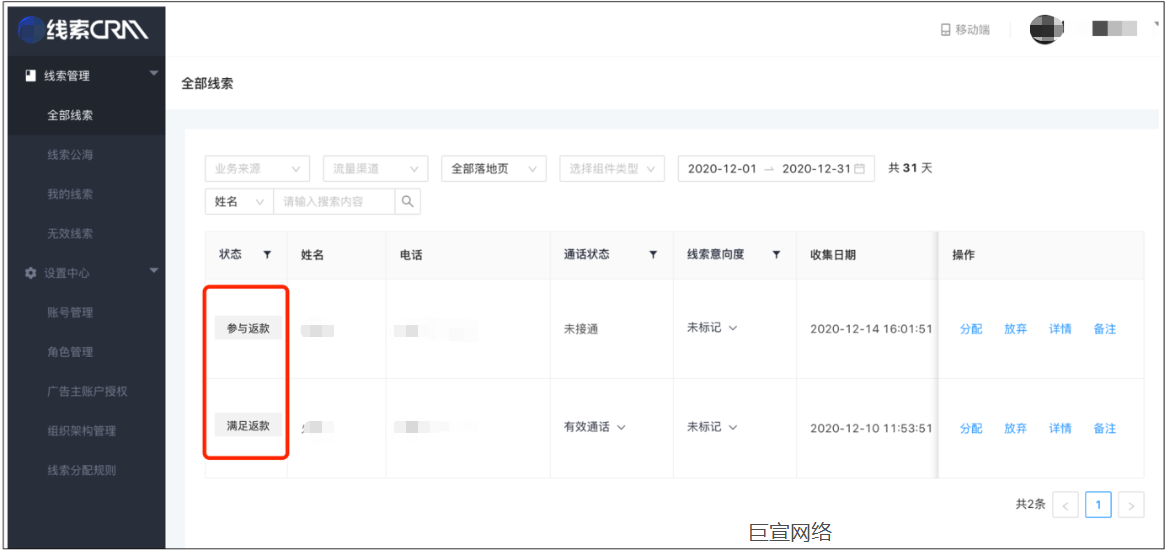The image size is (1169, 556).
Task: Open 未标记 dropdown in 2020-12-14 row
Action: pyautogui.click(x=712, y=328)
